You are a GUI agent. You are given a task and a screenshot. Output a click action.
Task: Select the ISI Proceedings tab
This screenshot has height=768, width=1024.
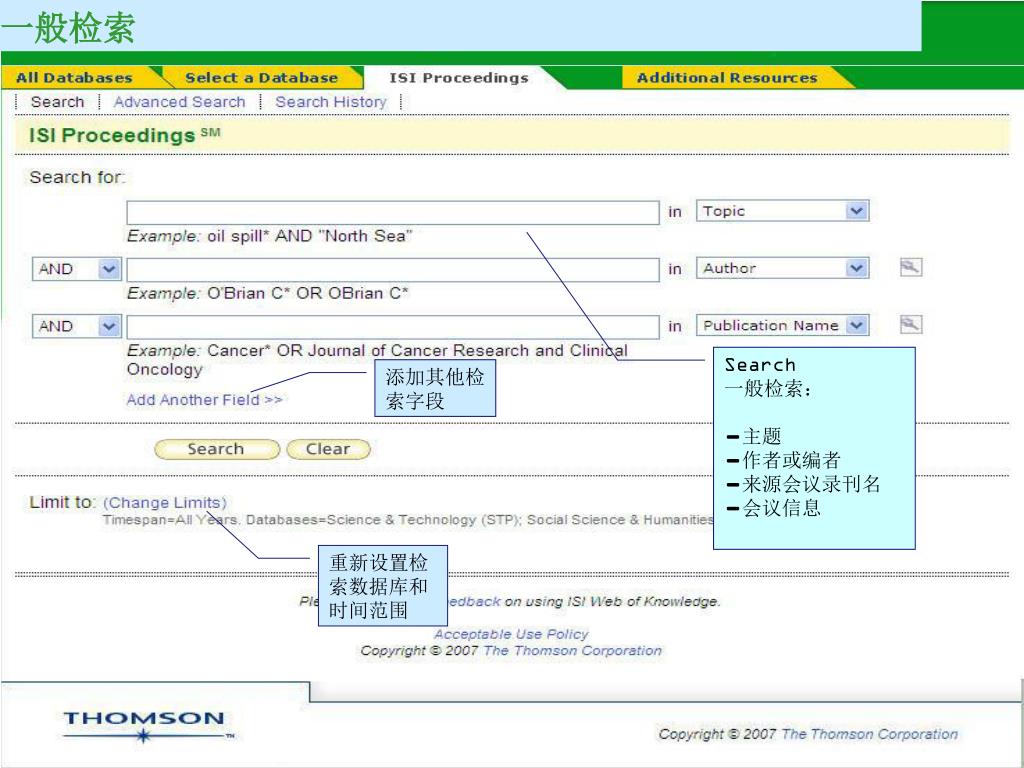pos(458,78)
